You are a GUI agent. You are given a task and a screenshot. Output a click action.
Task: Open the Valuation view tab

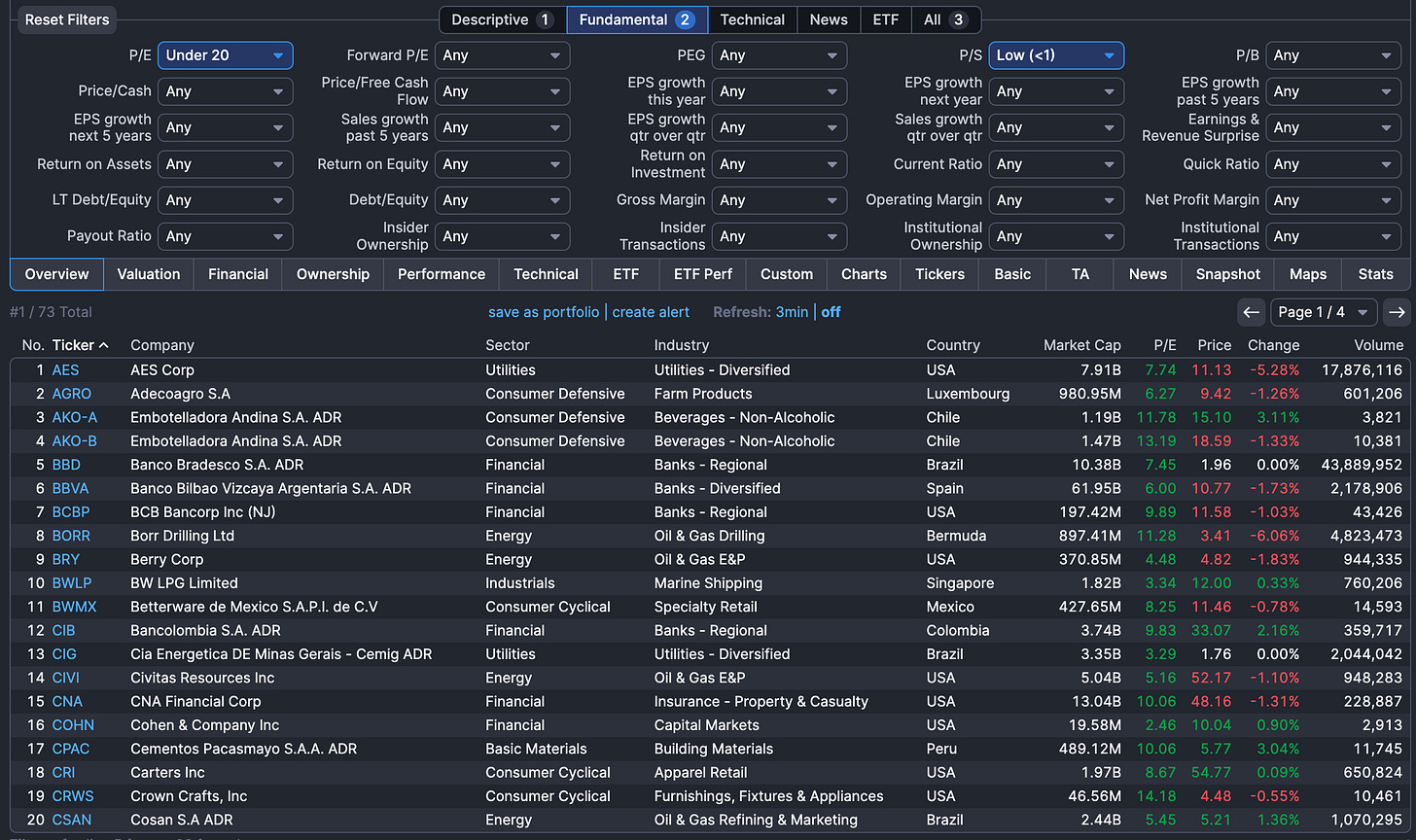149,274
